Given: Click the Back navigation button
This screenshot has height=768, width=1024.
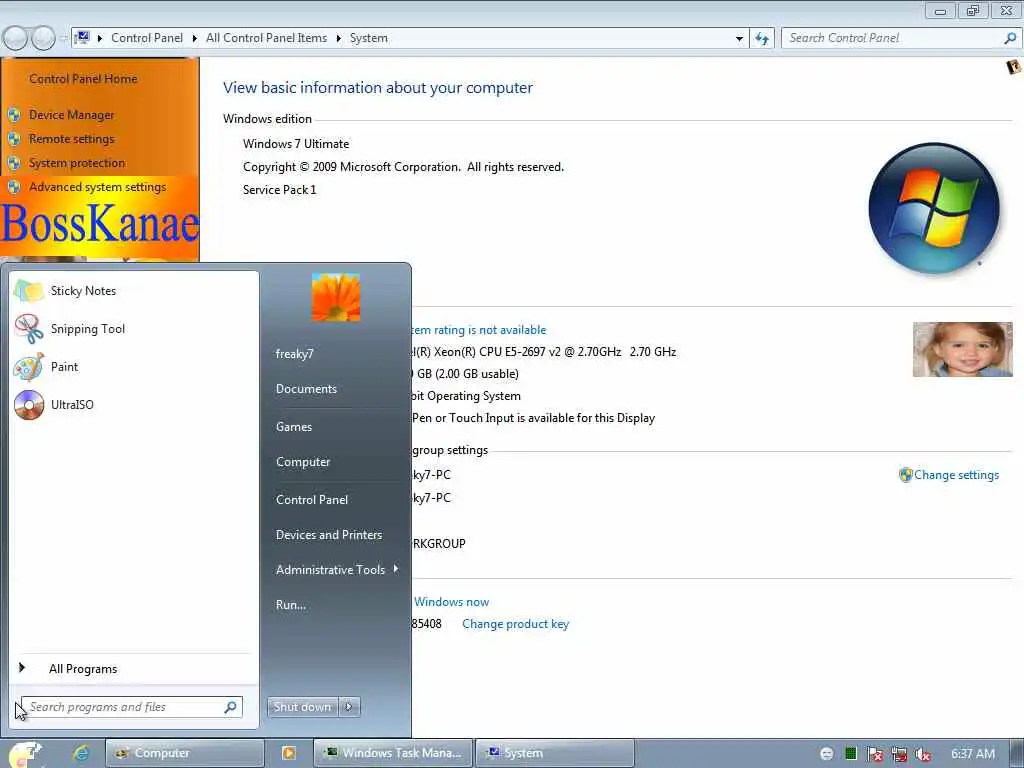Looking at the screenshot, I should pyautogui.click(x=15, y=39).
